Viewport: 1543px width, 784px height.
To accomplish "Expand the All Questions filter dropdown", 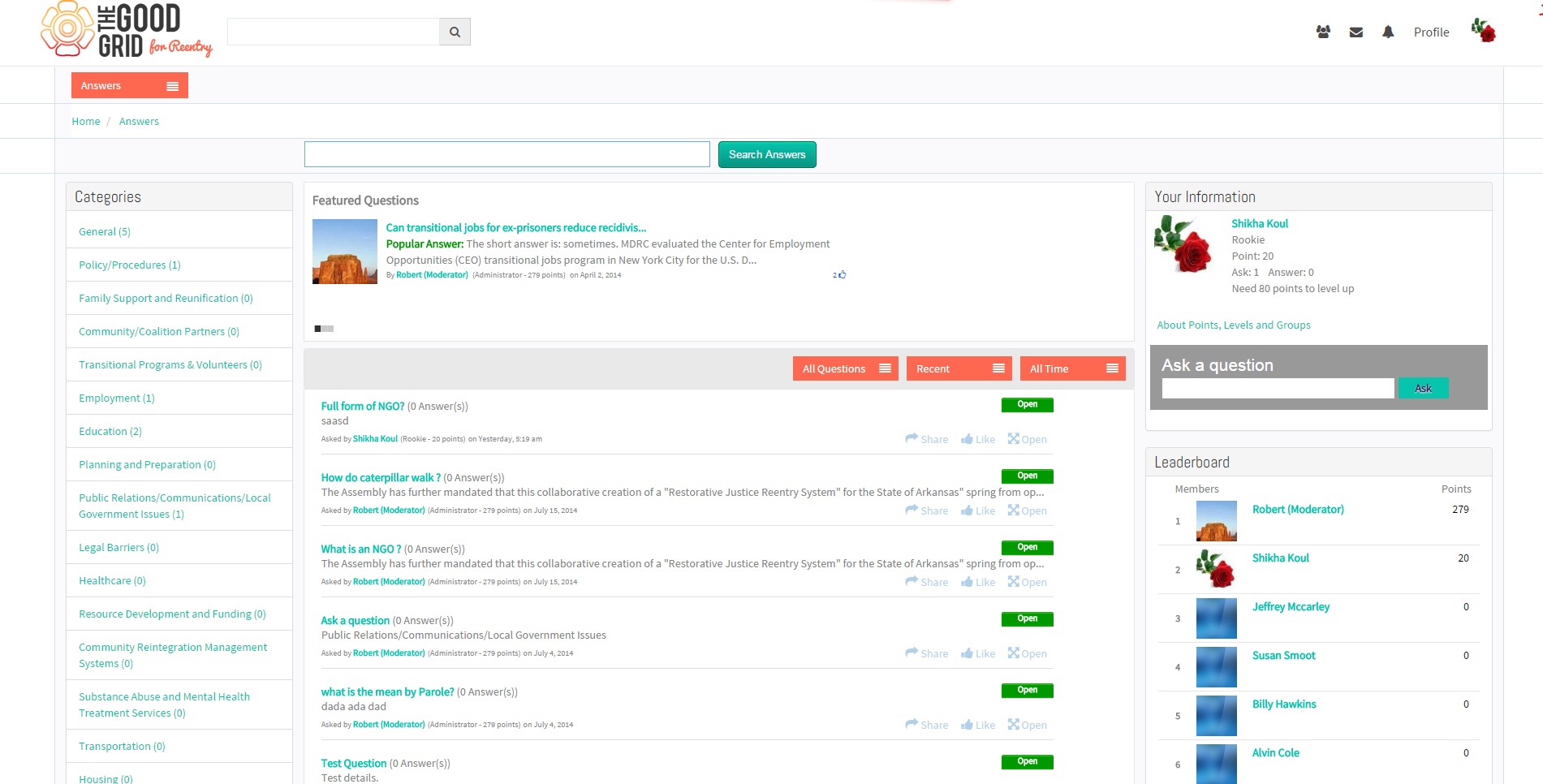I will [846, 368].
